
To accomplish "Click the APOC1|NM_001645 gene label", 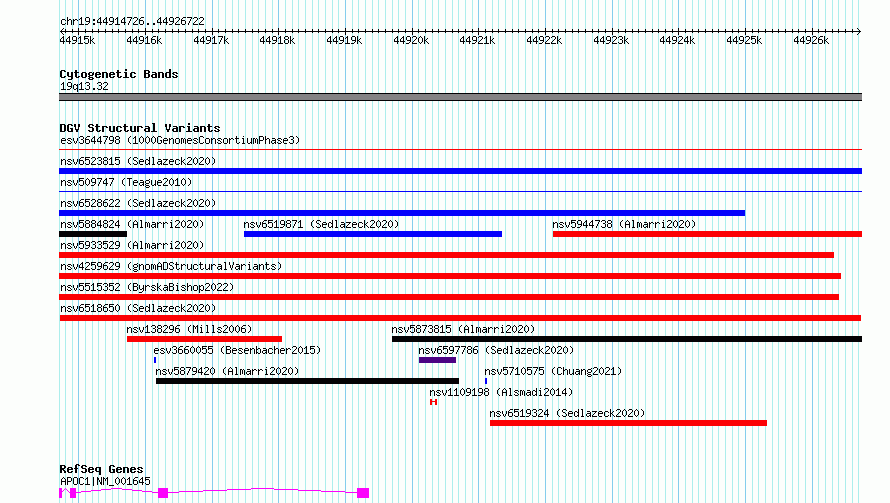I will click(106, 481).
